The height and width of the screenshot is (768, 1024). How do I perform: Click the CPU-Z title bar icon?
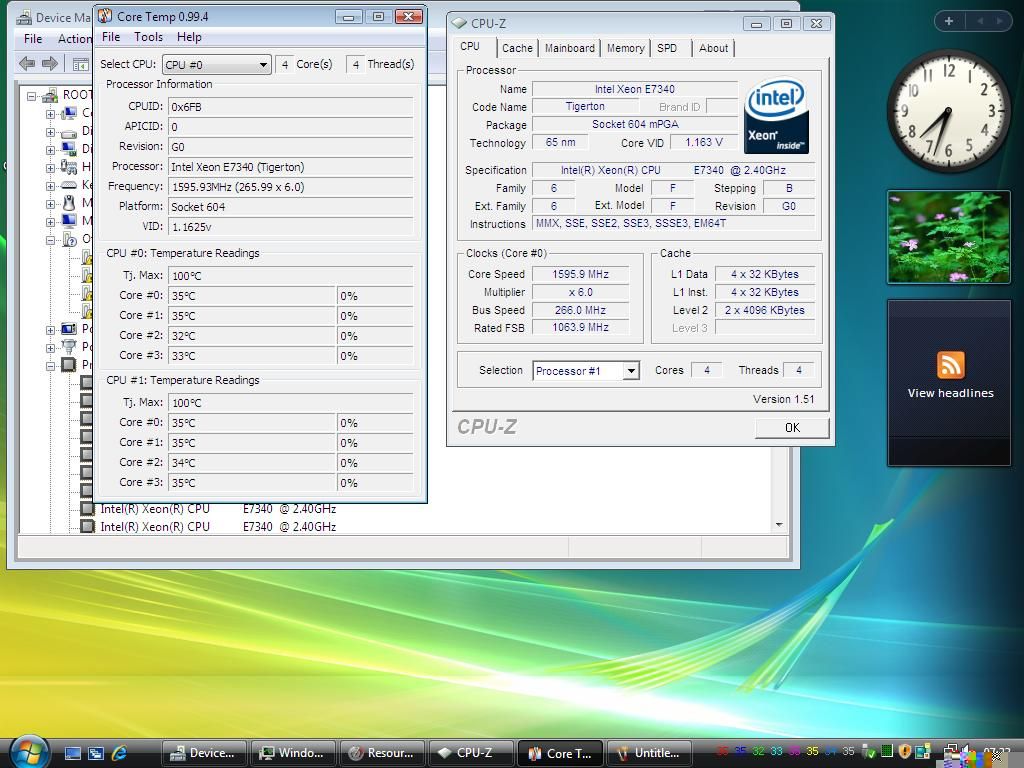(459, 24)
